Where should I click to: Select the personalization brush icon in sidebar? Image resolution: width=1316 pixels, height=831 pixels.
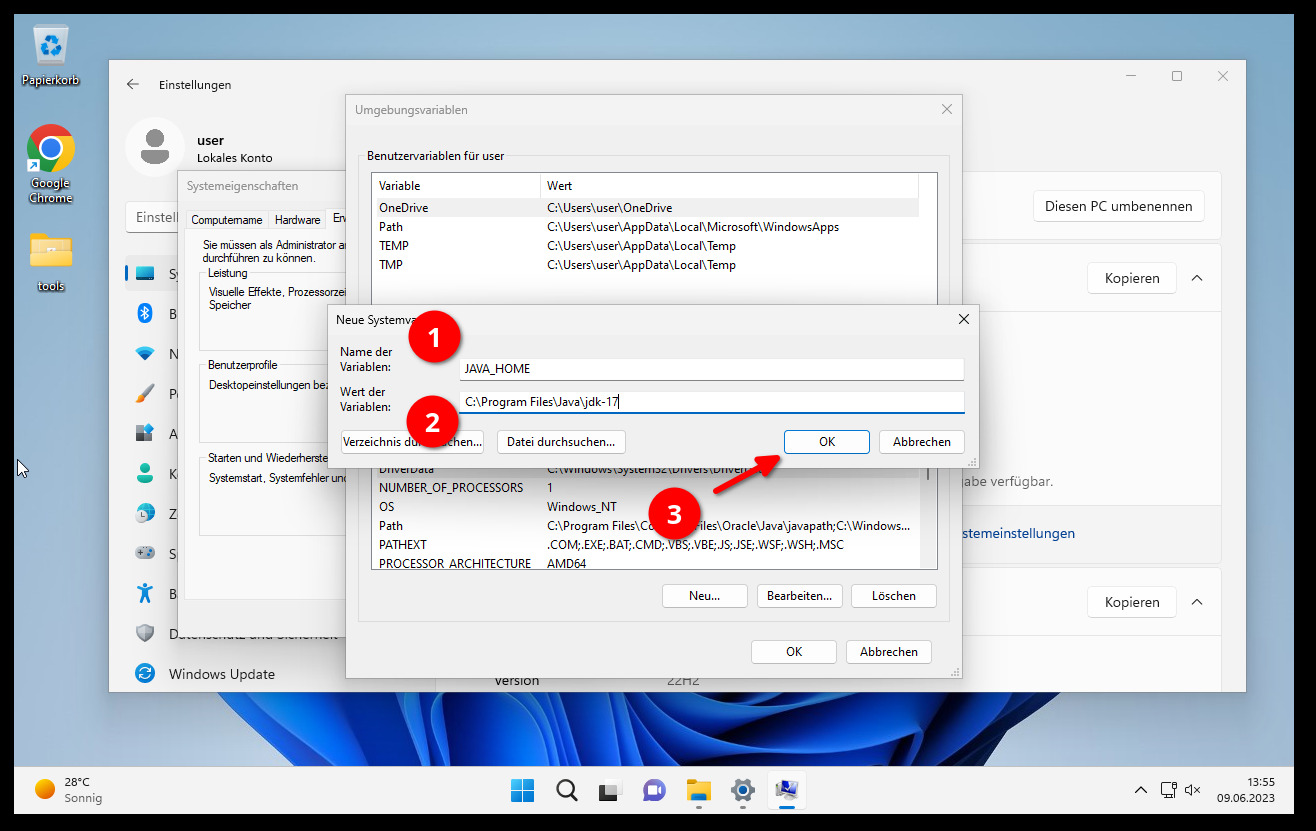click(145, 393)
